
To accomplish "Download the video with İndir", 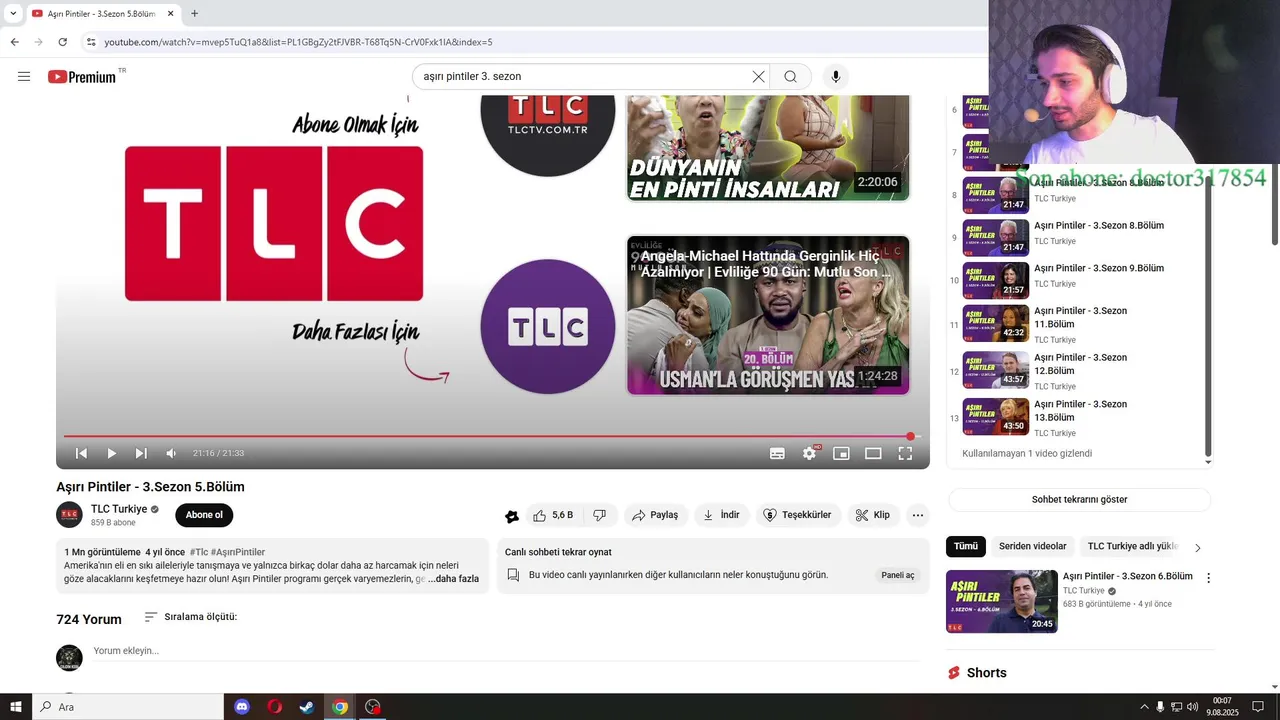I will pos(721,515).
